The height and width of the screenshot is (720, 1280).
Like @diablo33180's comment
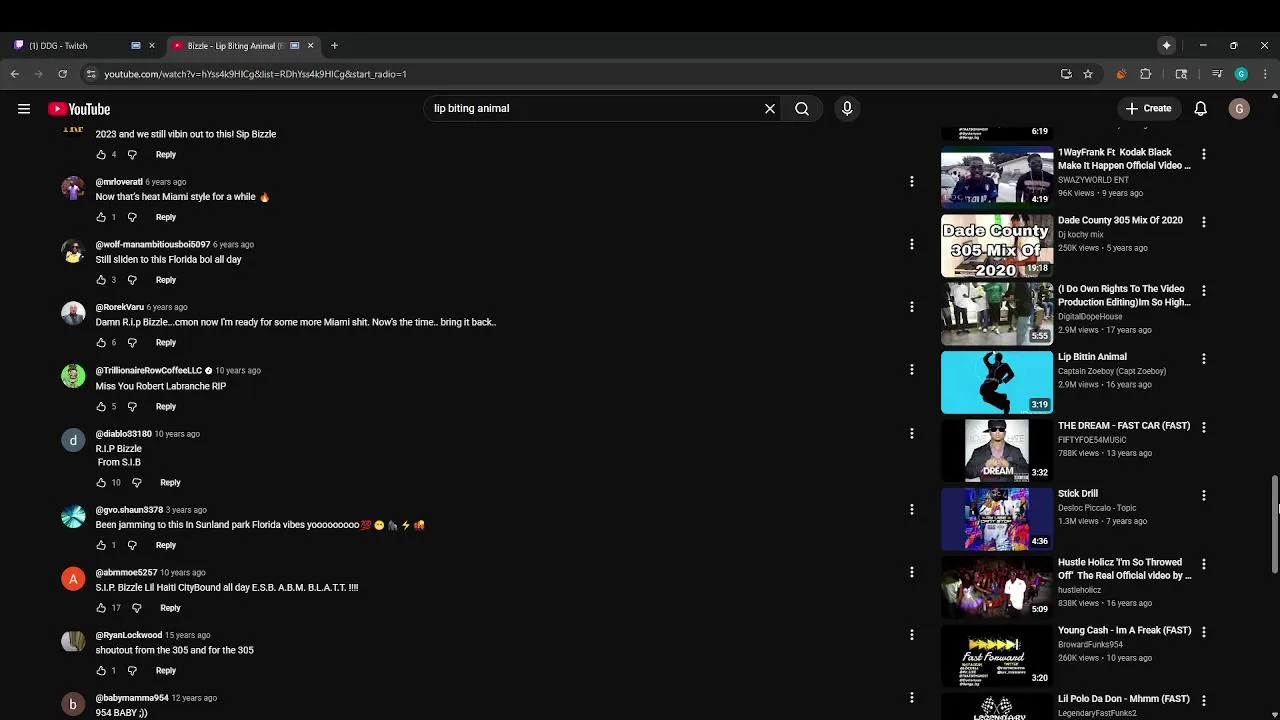(101, 483)
